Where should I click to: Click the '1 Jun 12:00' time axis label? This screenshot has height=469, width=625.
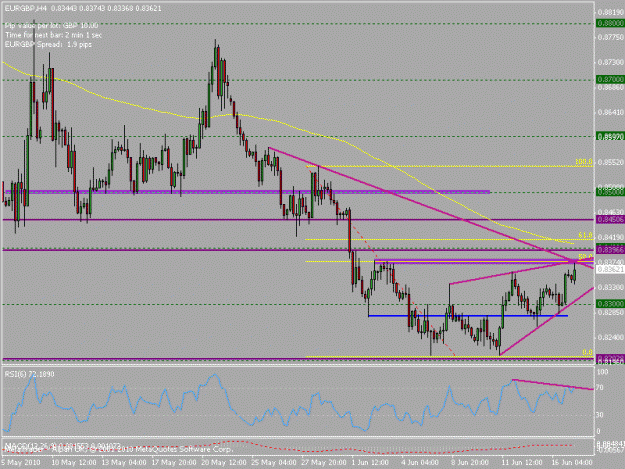[x=369, y=462]
